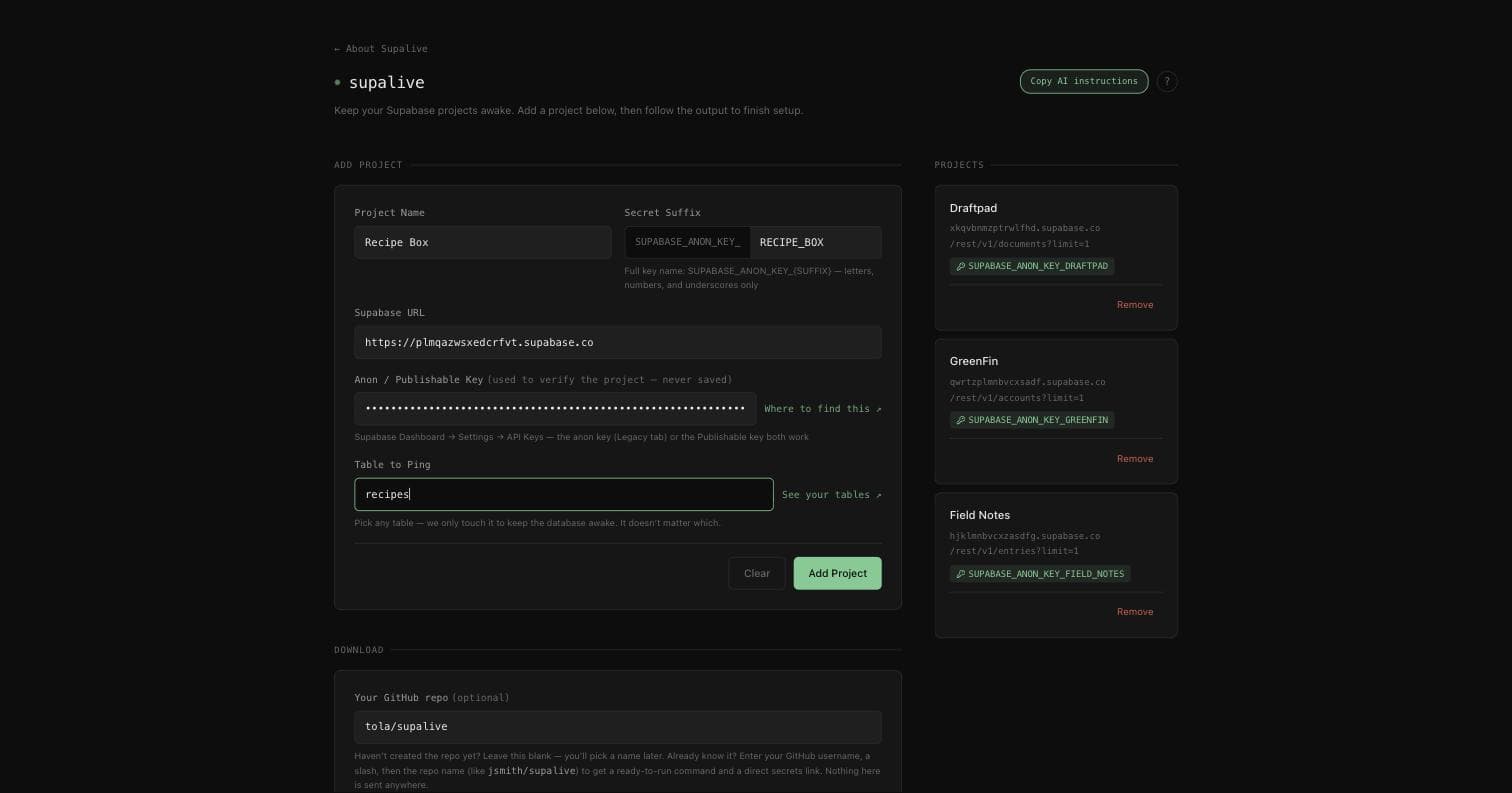Click into the Supabase URL field
This screenshot has width=1512, height=793.
[x=617, y=342]
